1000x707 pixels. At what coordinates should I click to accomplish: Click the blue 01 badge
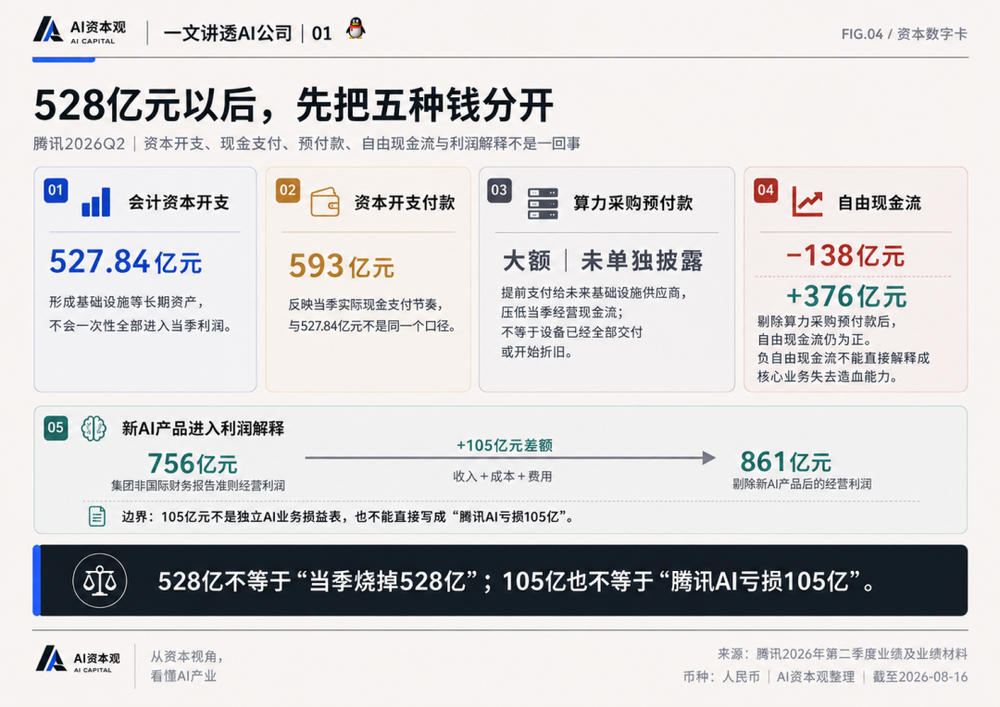point(56,190)
